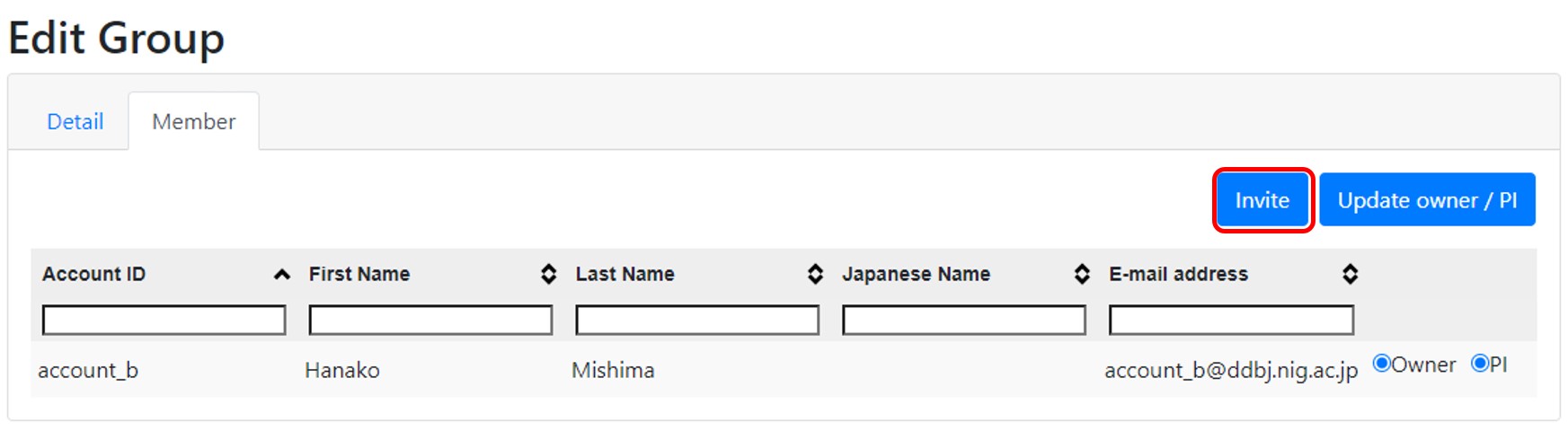
Task: Switch to the Detail tab
Action: coord(75,121)
